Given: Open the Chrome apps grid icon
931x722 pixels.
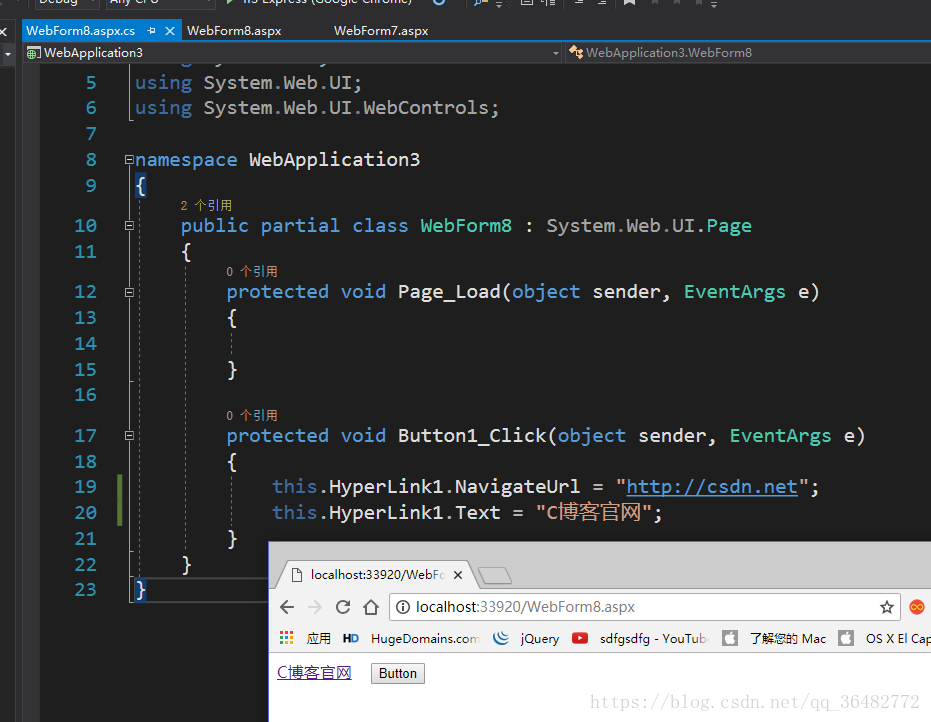Looking at the screenshot, I should 287,638.
